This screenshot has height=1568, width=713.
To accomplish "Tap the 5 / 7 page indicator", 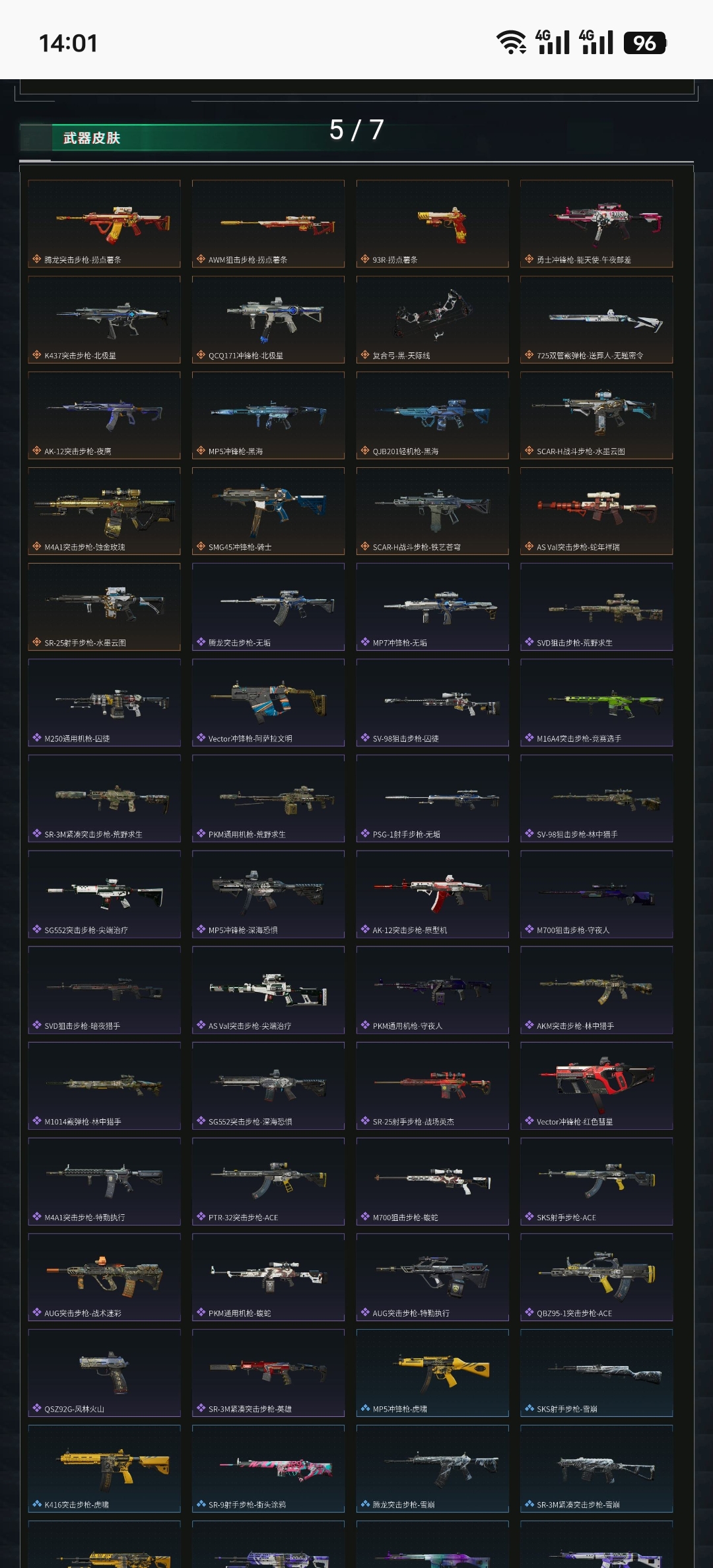I will point(356,130).
